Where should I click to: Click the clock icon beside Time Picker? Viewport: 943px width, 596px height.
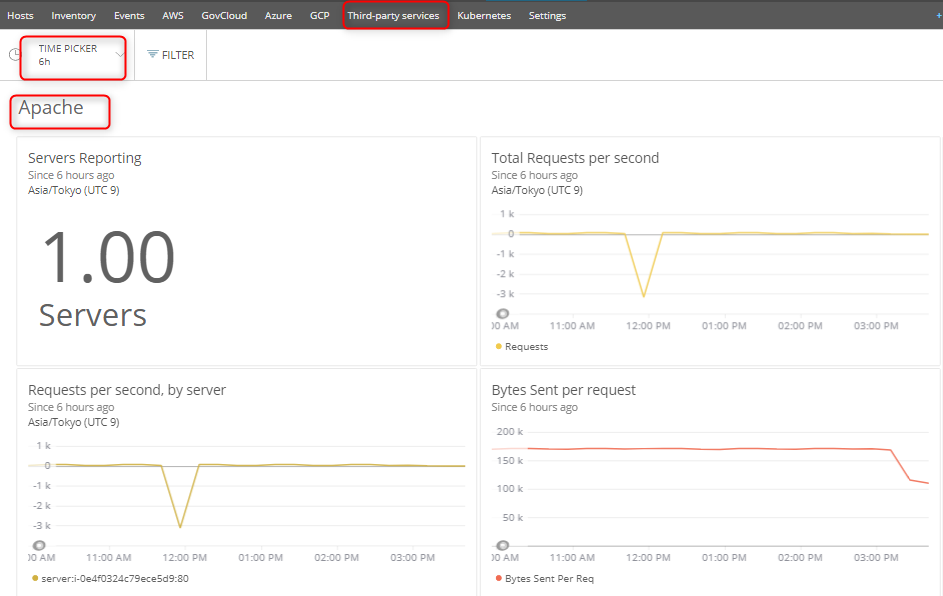pyautogui.click(x=15, y=55)
